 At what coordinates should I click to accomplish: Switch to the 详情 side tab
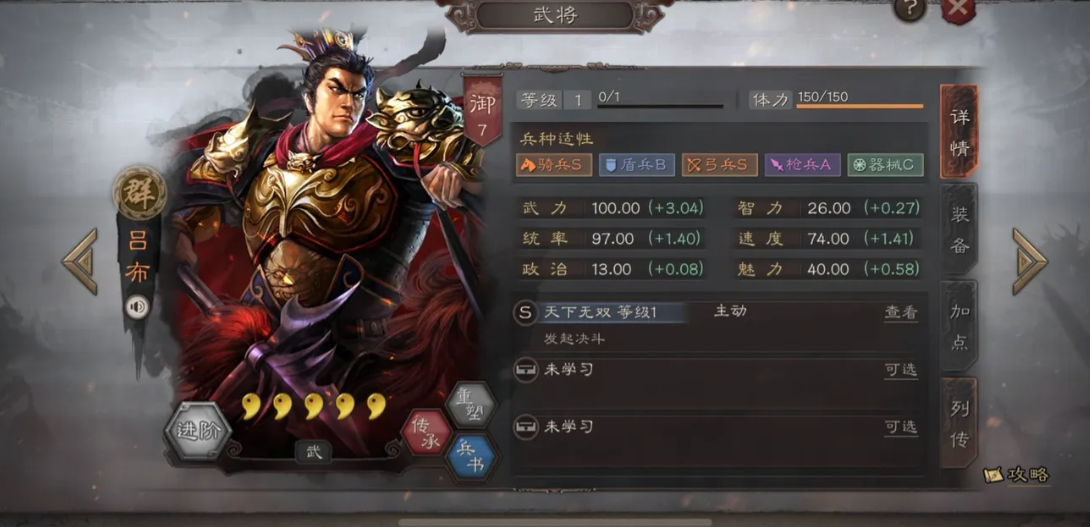959,131
